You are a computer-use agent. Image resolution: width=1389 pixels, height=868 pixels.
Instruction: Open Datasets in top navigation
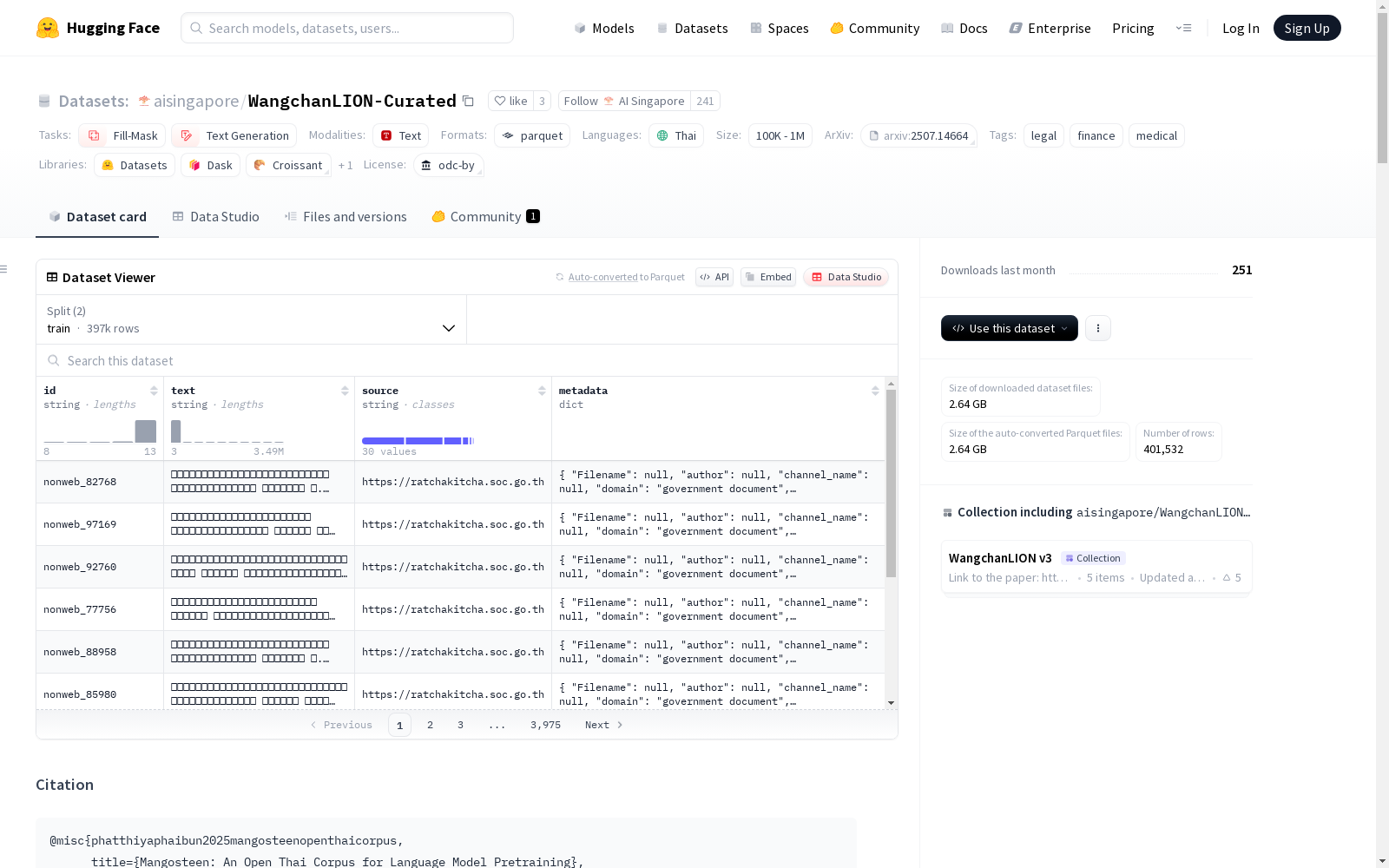point(692,28)
